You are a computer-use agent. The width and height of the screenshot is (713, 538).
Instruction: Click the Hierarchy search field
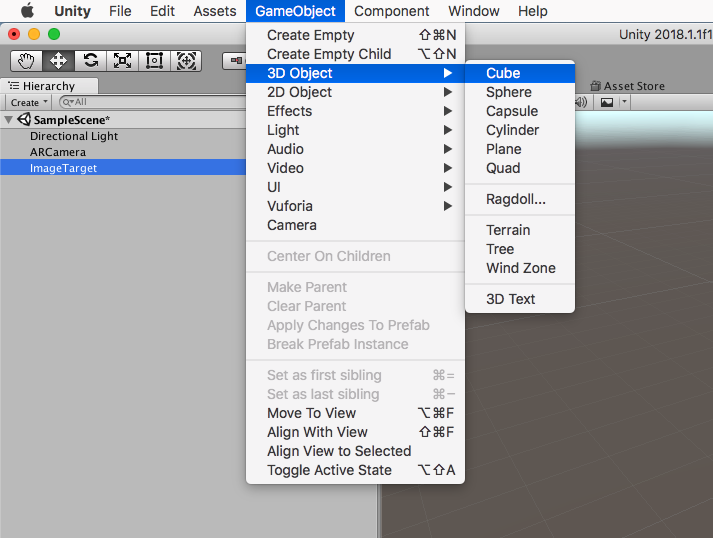click(x=150, y=102)
